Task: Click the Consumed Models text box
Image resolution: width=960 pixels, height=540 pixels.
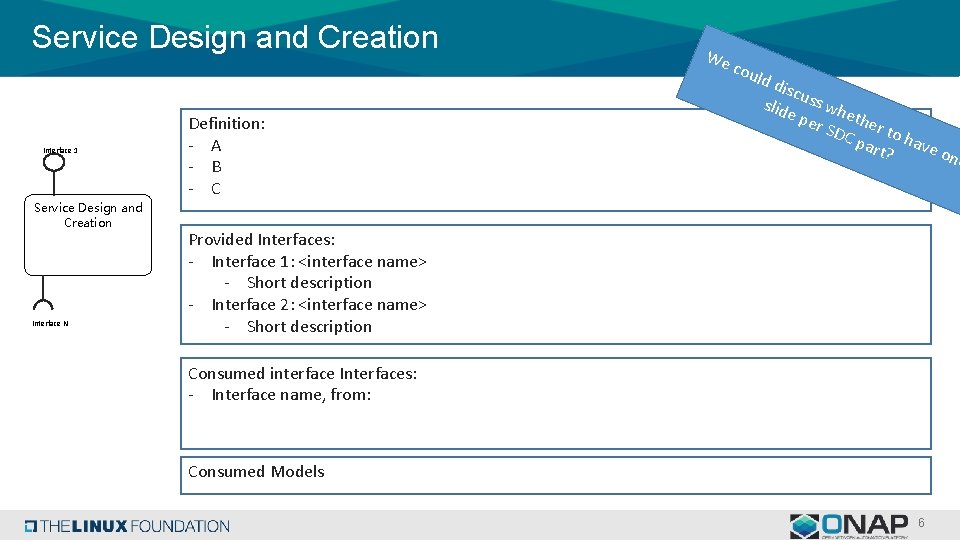Action: [x=556, y=475]
